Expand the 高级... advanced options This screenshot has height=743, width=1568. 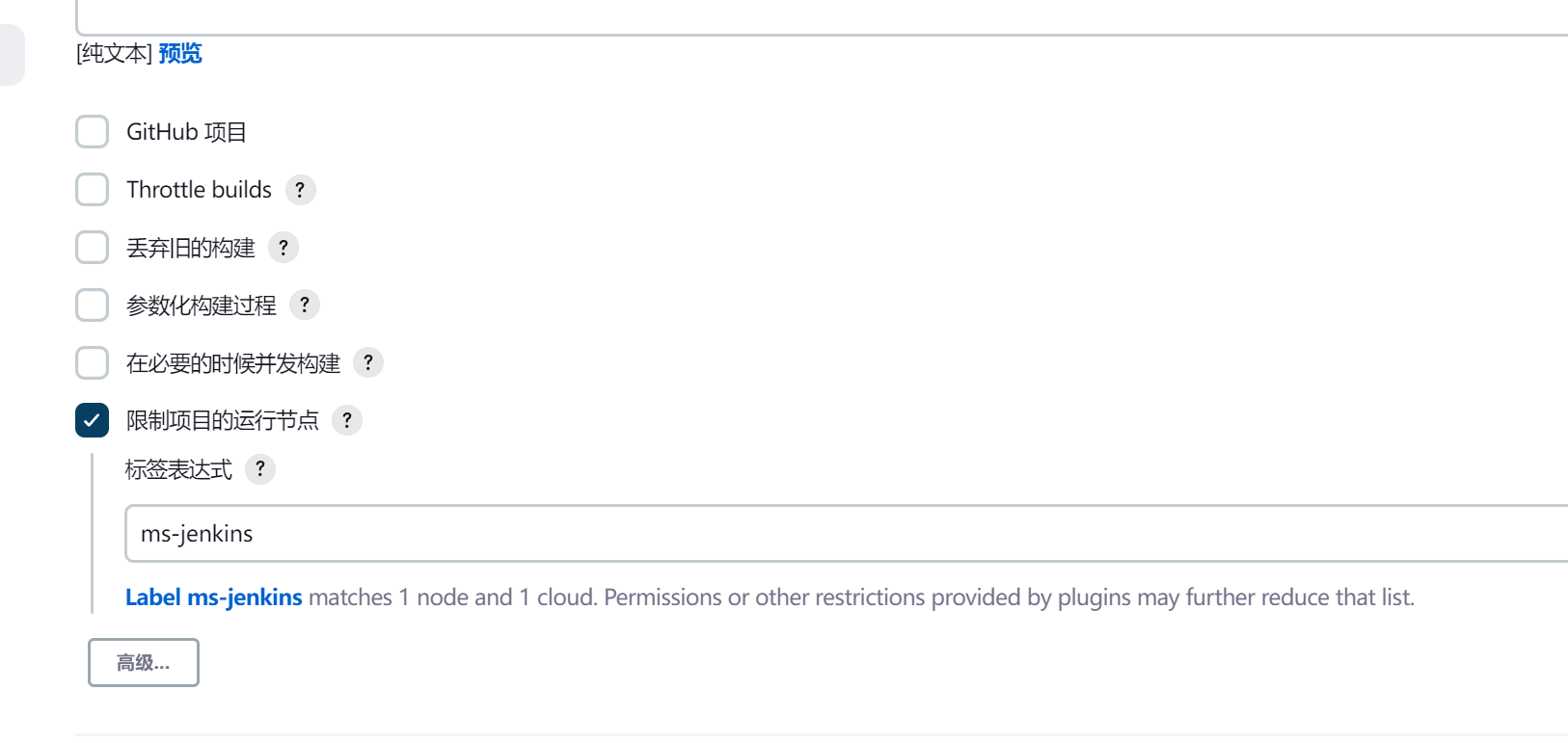(x=144, y=663)
